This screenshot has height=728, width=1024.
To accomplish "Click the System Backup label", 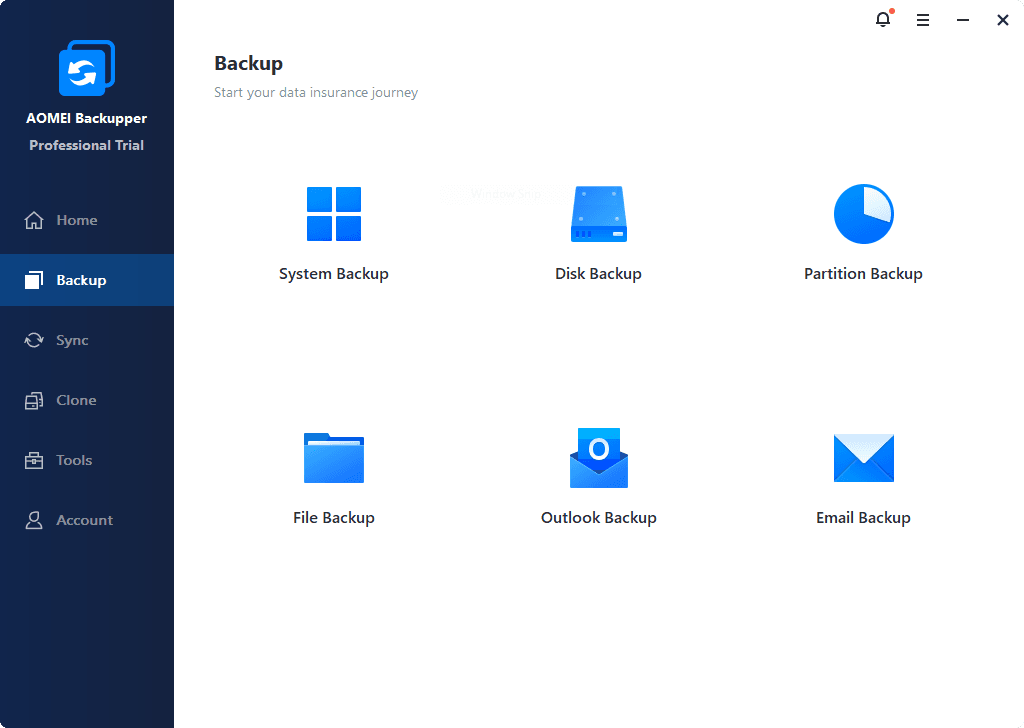I will [334, 274].
